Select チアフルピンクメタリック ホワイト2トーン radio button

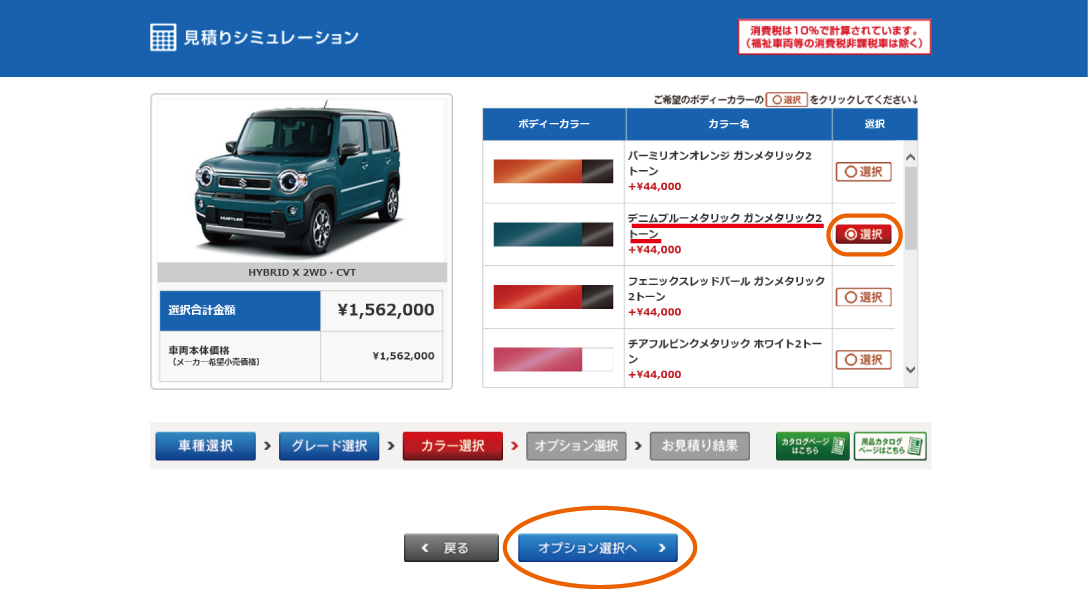(x=864, y=359)
